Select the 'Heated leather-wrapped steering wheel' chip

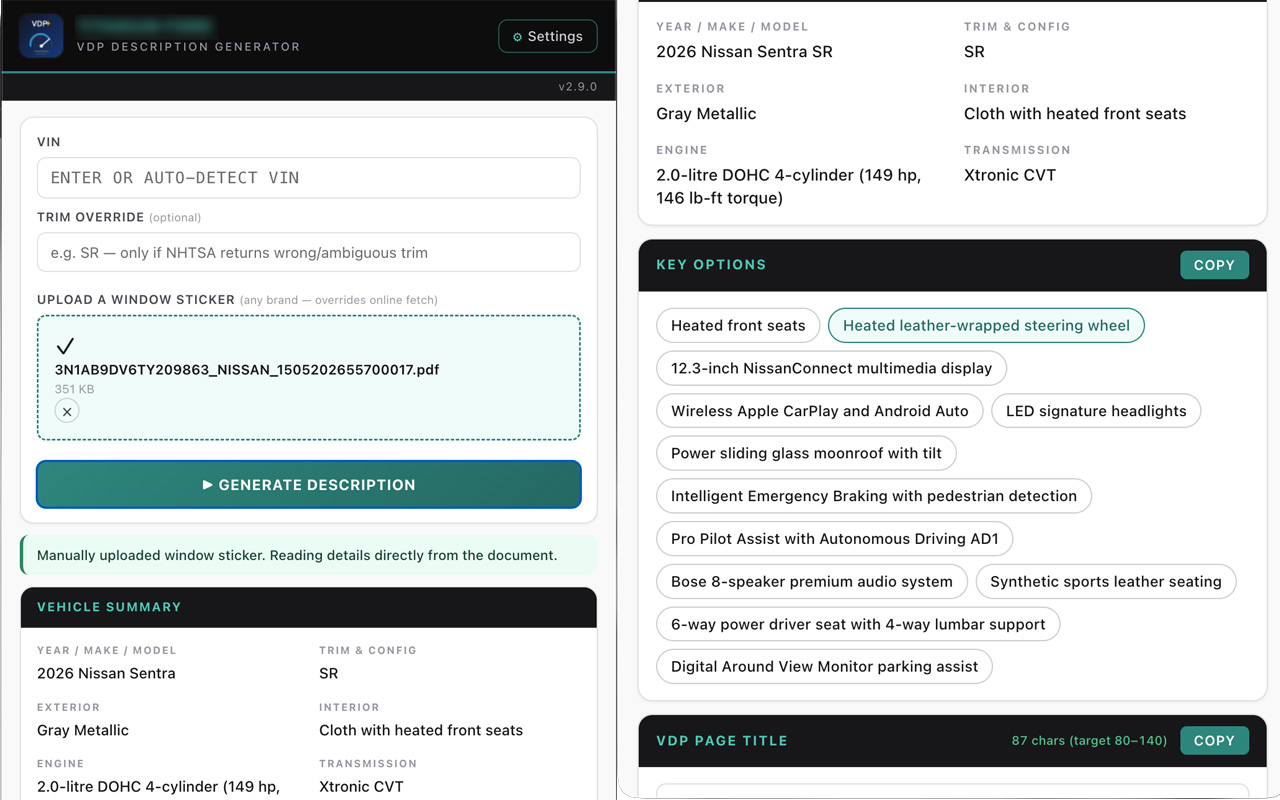(986, 325)
